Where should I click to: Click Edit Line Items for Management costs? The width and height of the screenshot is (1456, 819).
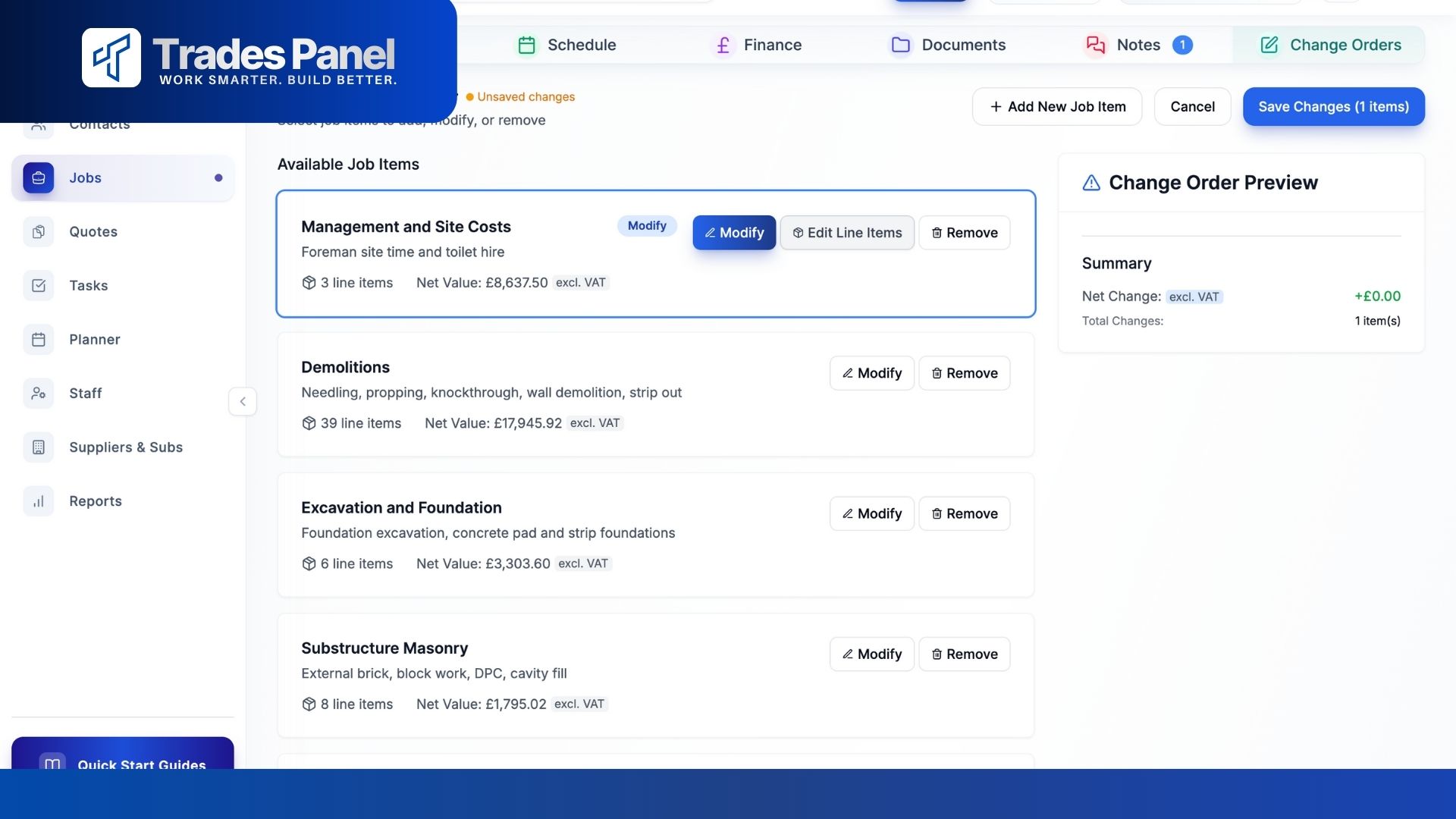coord(847,233)
